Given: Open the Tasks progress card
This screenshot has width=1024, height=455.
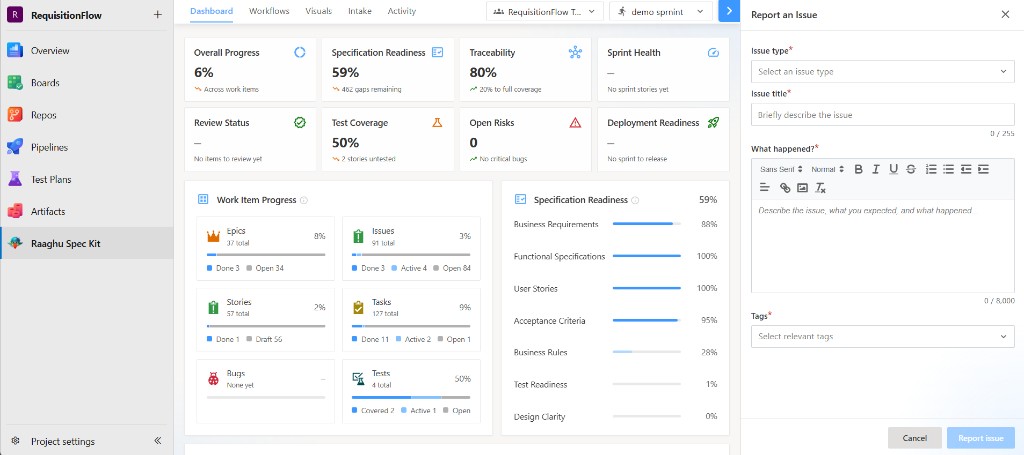Looking at the screenshot, I should 411,320.
